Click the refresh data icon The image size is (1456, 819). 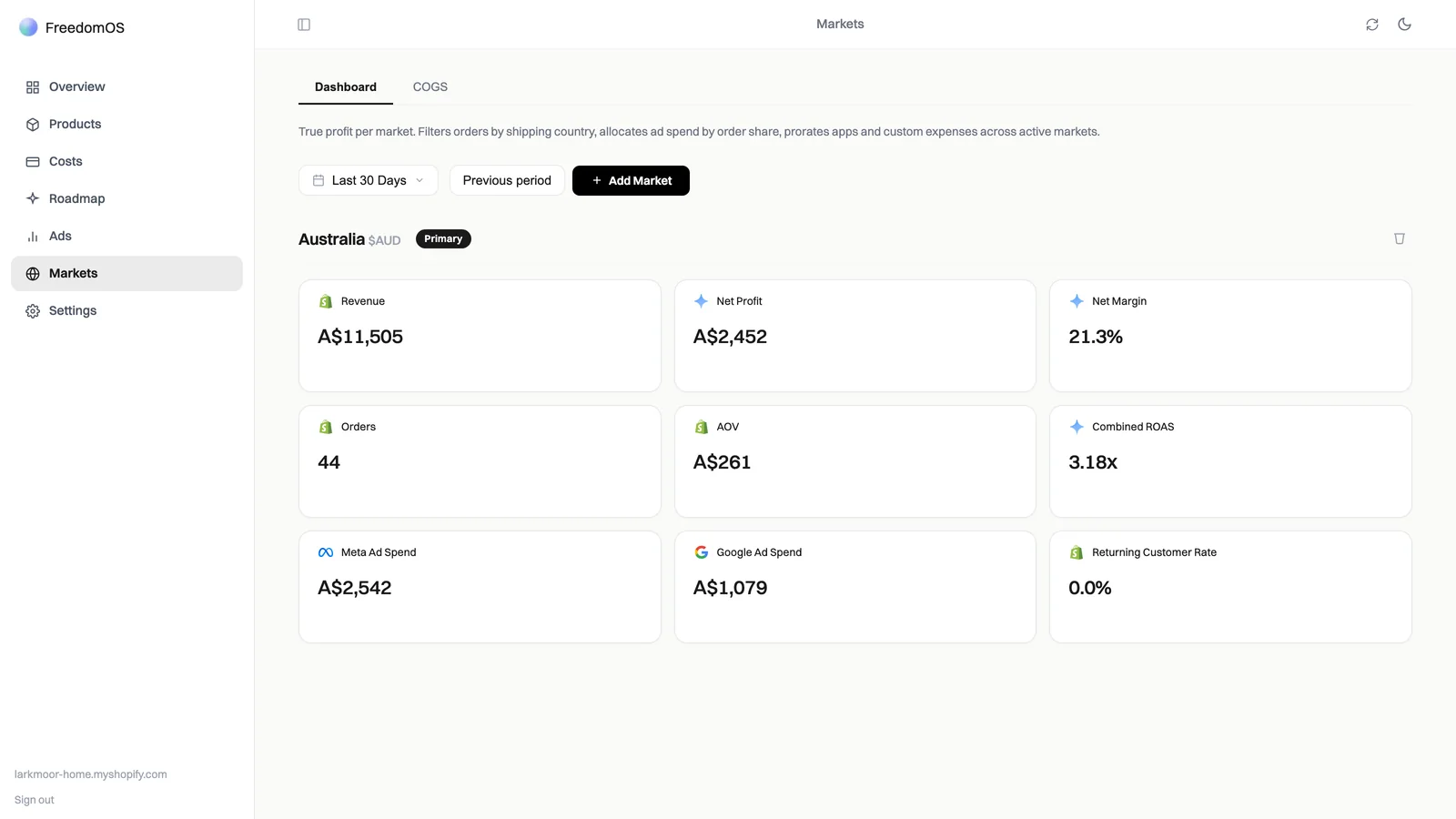pyautogui.click(x=1372, y=25)
